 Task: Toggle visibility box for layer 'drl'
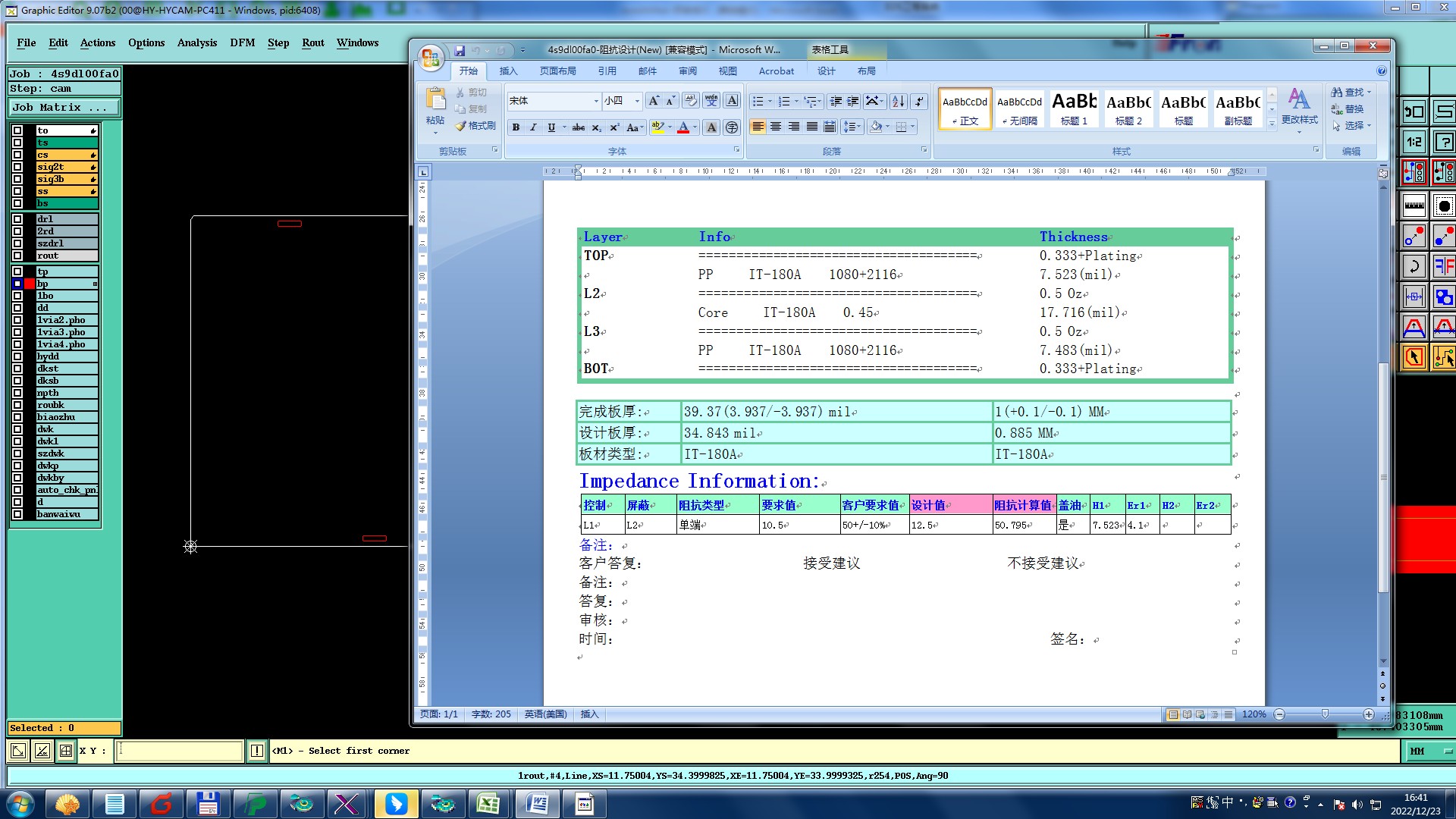[17, 219]
